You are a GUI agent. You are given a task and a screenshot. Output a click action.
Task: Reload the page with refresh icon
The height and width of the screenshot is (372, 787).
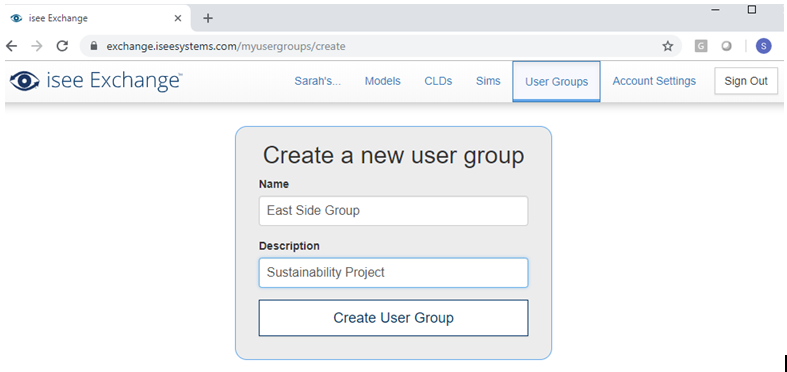[x=62, y=46]
